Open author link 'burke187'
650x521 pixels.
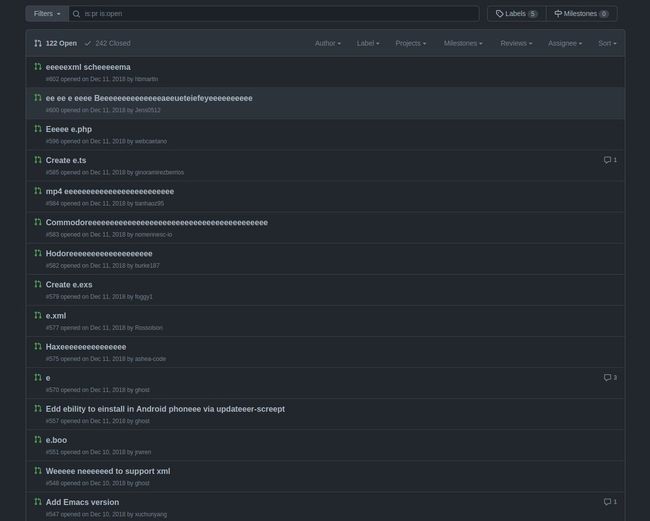pyautogui.click(x=147, y=266)
